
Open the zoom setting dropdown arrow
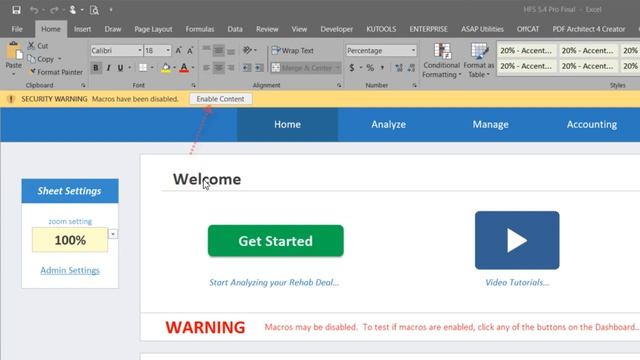coord(113,234)
